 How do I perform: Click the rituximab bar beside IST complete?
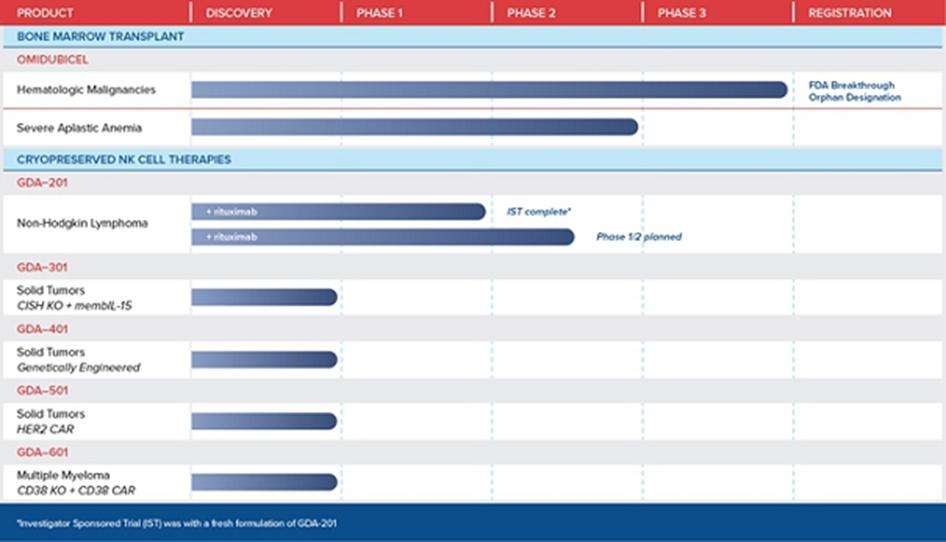point(338,211)
